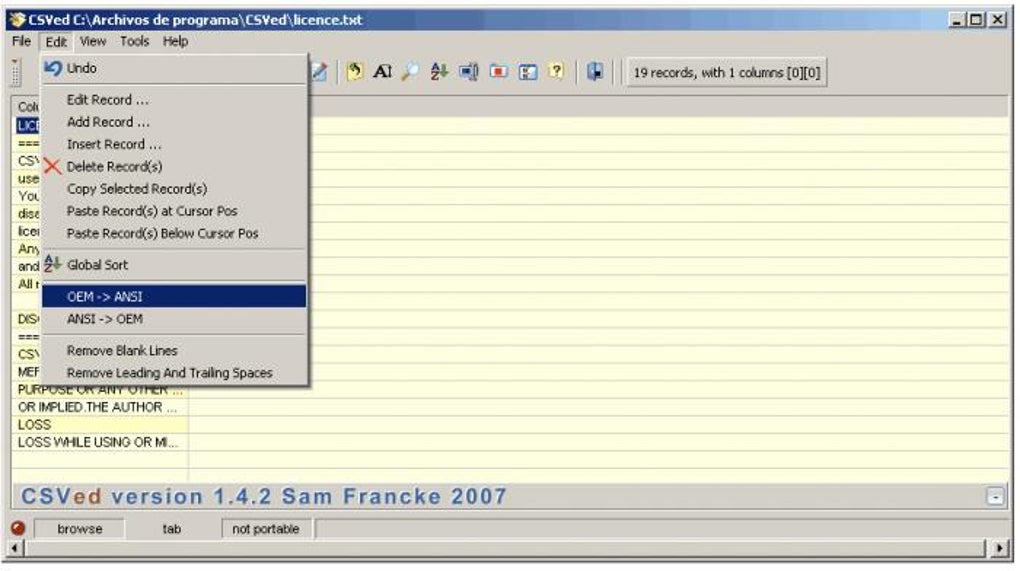Click the CSVed version banner text
1020x571 pixels.
tap(263, 496)
